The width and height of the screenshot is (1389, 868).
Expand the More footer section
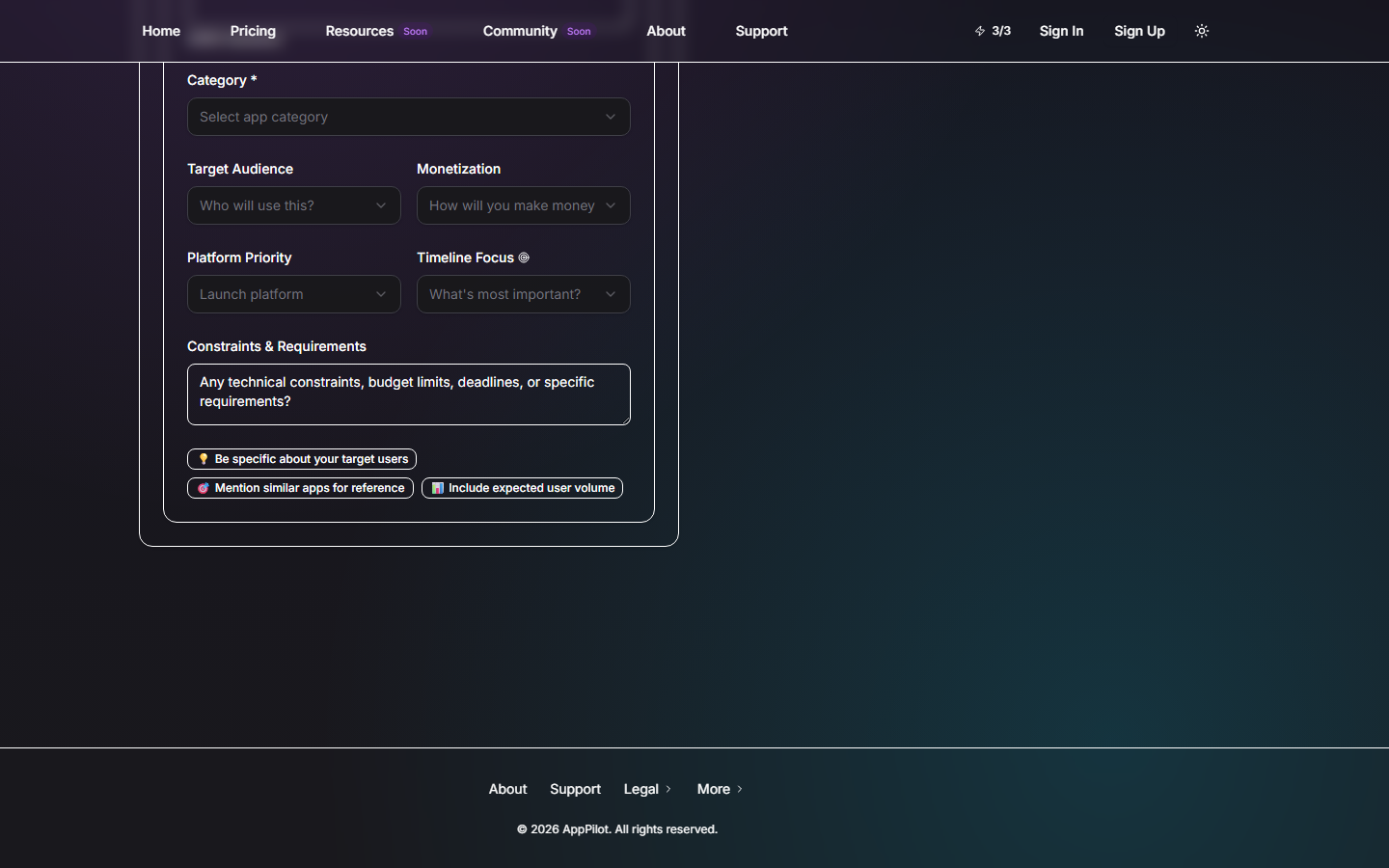pyautogui.click(x=719, y=789)
